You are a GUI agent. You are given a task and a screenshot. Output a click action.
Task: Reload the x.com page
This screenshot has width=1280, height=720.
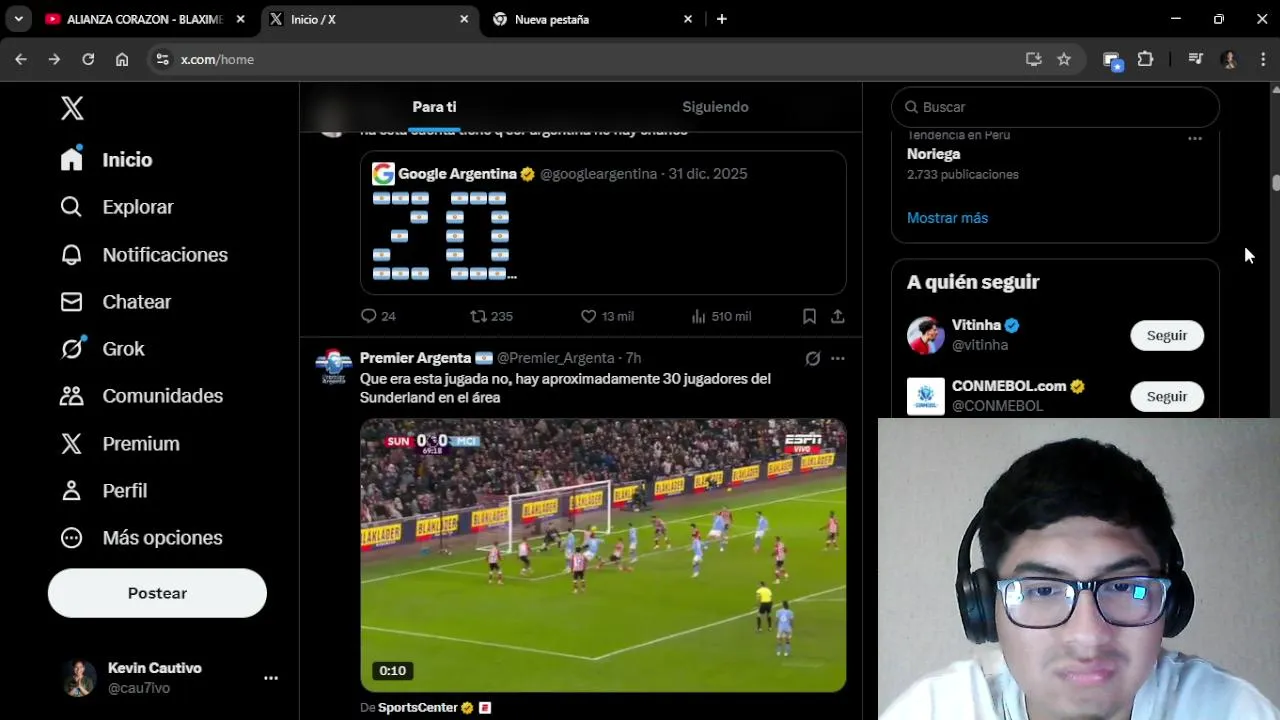tap(88, 59)
